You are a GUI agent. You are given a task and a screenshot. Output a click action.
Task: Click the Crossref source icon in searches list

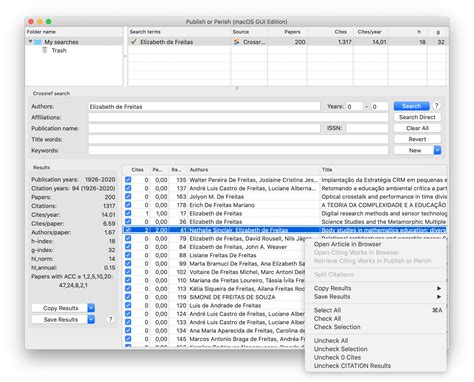pyautogui.click(x=237, y=42)
